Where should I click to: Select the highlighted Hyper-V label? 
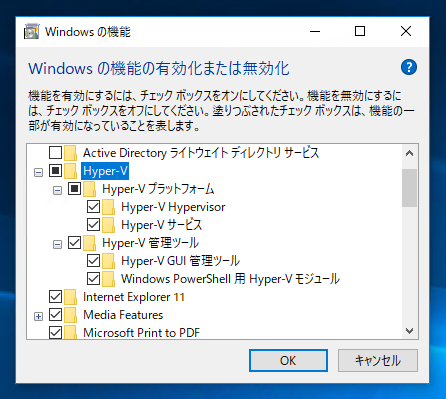click(x=105, y=171)
